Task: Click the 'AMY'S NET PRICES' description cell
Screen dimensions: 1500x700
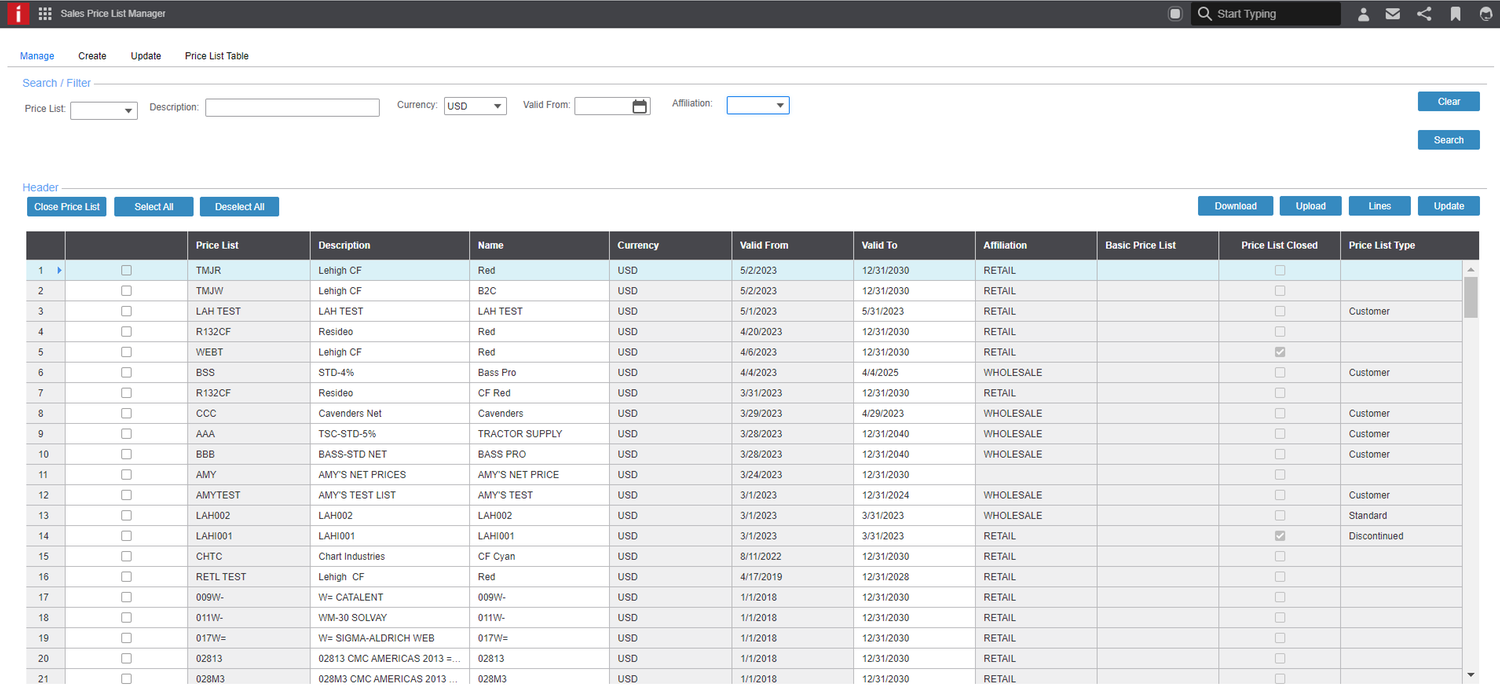Action: click(390, 475)
